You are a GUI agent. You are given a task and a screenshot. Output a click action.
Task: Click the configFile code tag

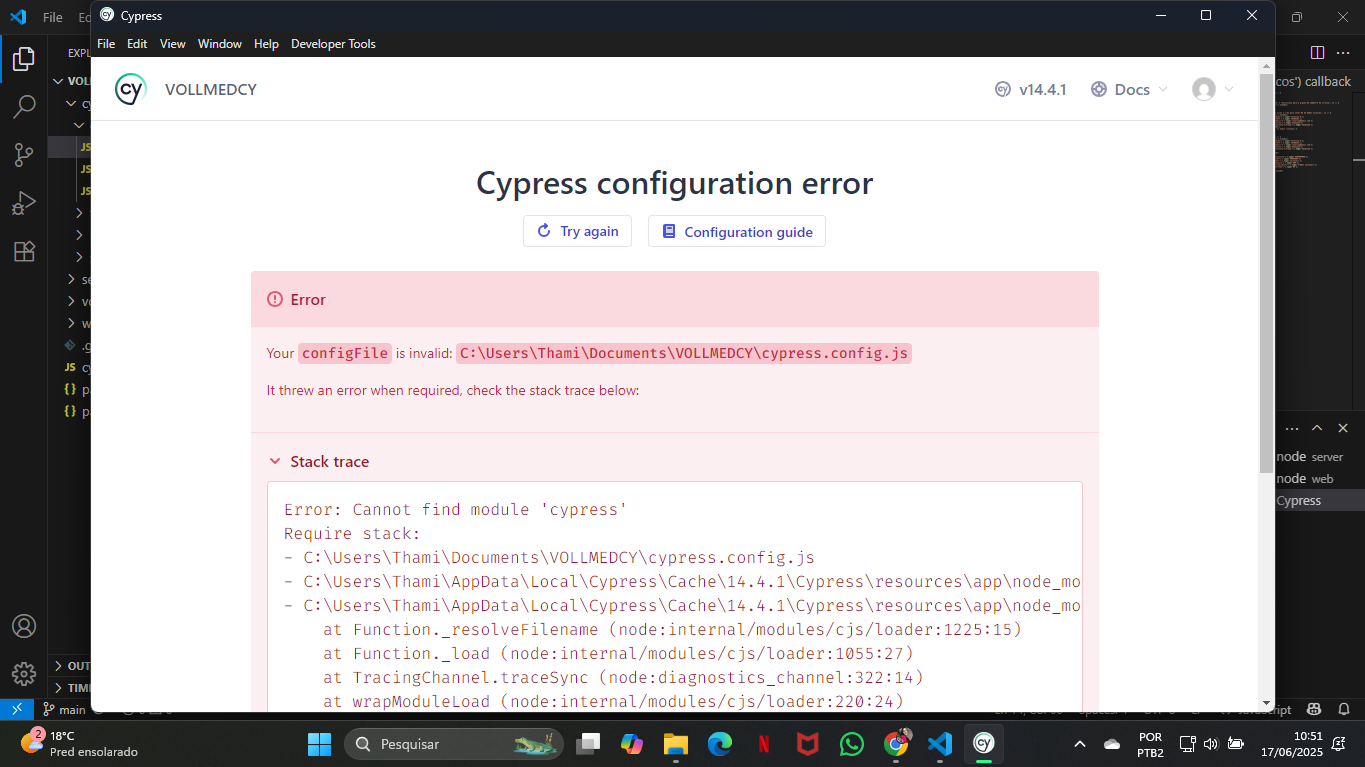coord(344,353)
